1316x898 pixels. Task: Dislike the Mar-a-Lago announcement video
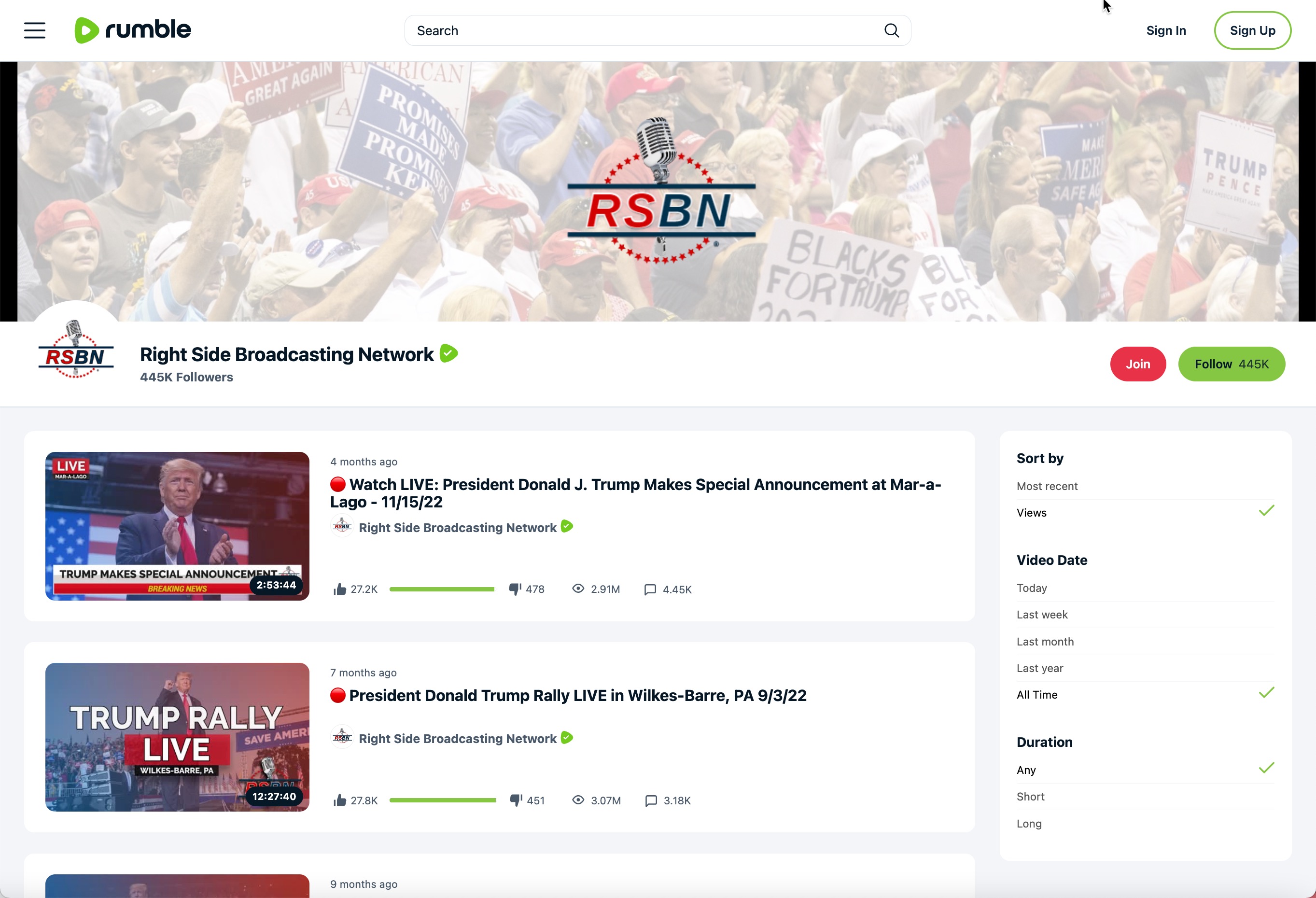click(x=515, y=589)
